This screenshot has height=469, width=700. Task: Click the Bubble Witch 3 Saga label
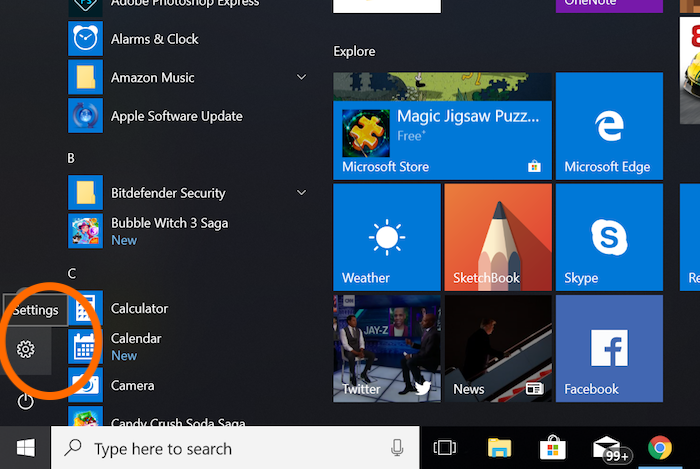170,223
